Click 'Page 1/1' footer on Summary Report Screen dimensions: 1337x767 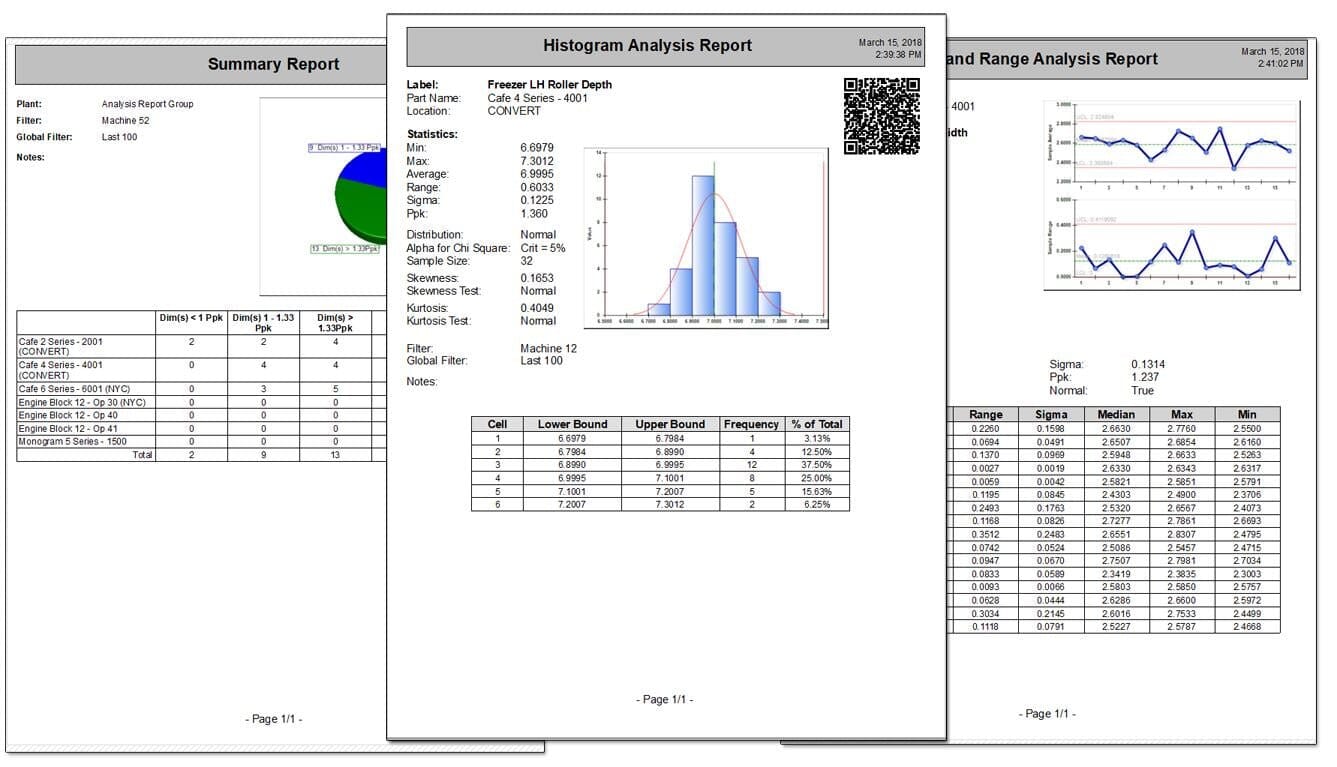pyautogui.click(x=273, y=719)
